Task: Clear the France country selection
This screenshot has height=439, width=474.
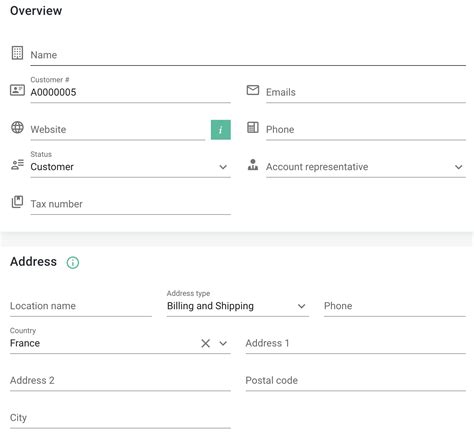Action: [x=206, y=343]
